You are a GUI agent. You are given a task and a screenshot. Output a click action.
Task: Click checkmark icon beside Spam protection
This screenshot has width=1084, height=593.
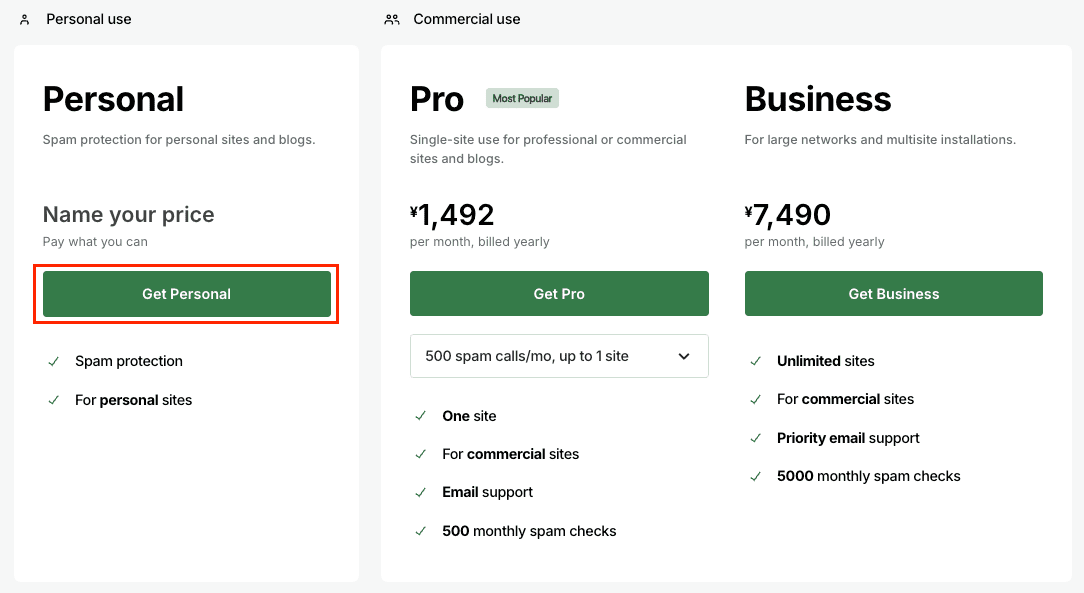tap(53, 361)
